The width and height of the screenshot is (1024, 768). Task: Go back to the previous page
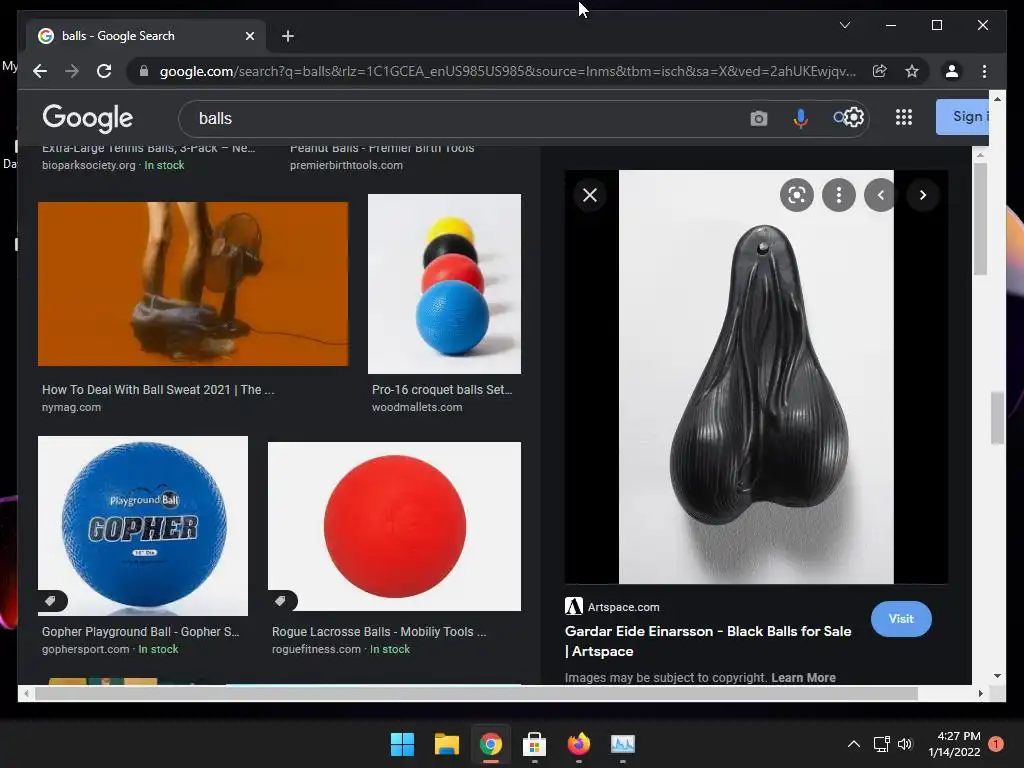[40, 71]
